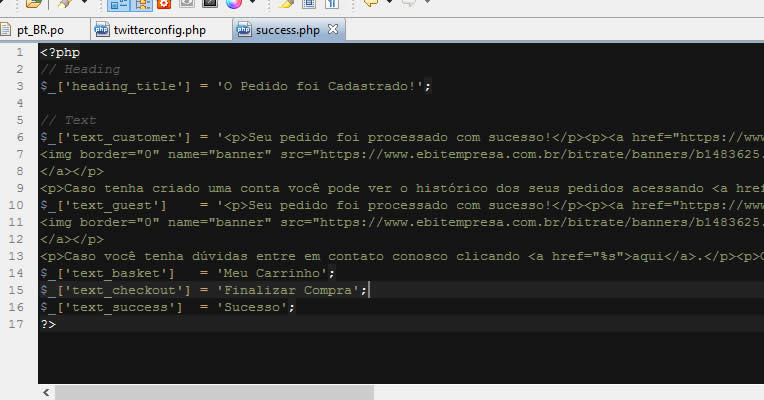Click the '</a></p>' text on line 12
Screen dimensions: 764x400
click(x=72, y=239)
